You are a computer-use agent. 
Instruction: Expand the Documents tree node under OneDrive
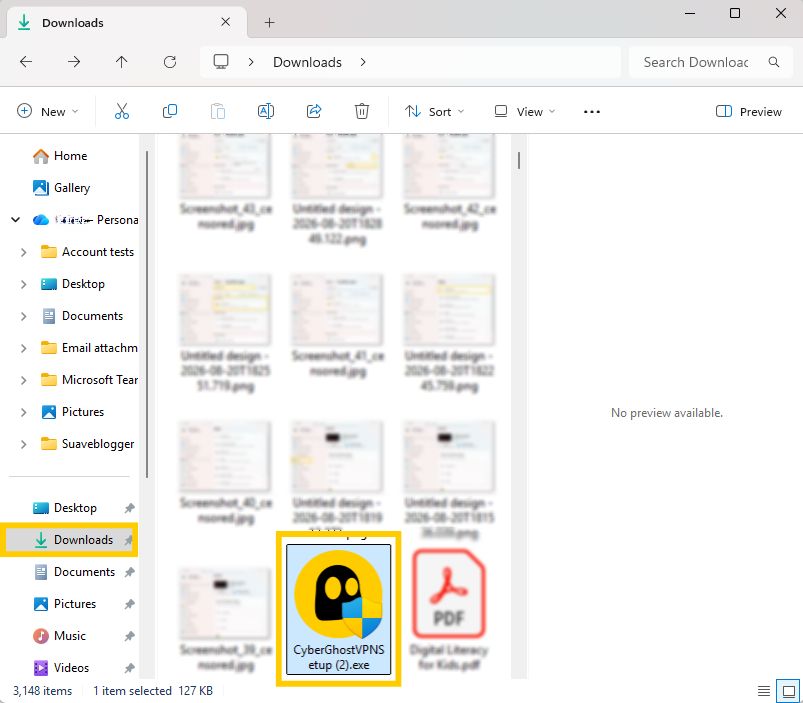(24, 316)
